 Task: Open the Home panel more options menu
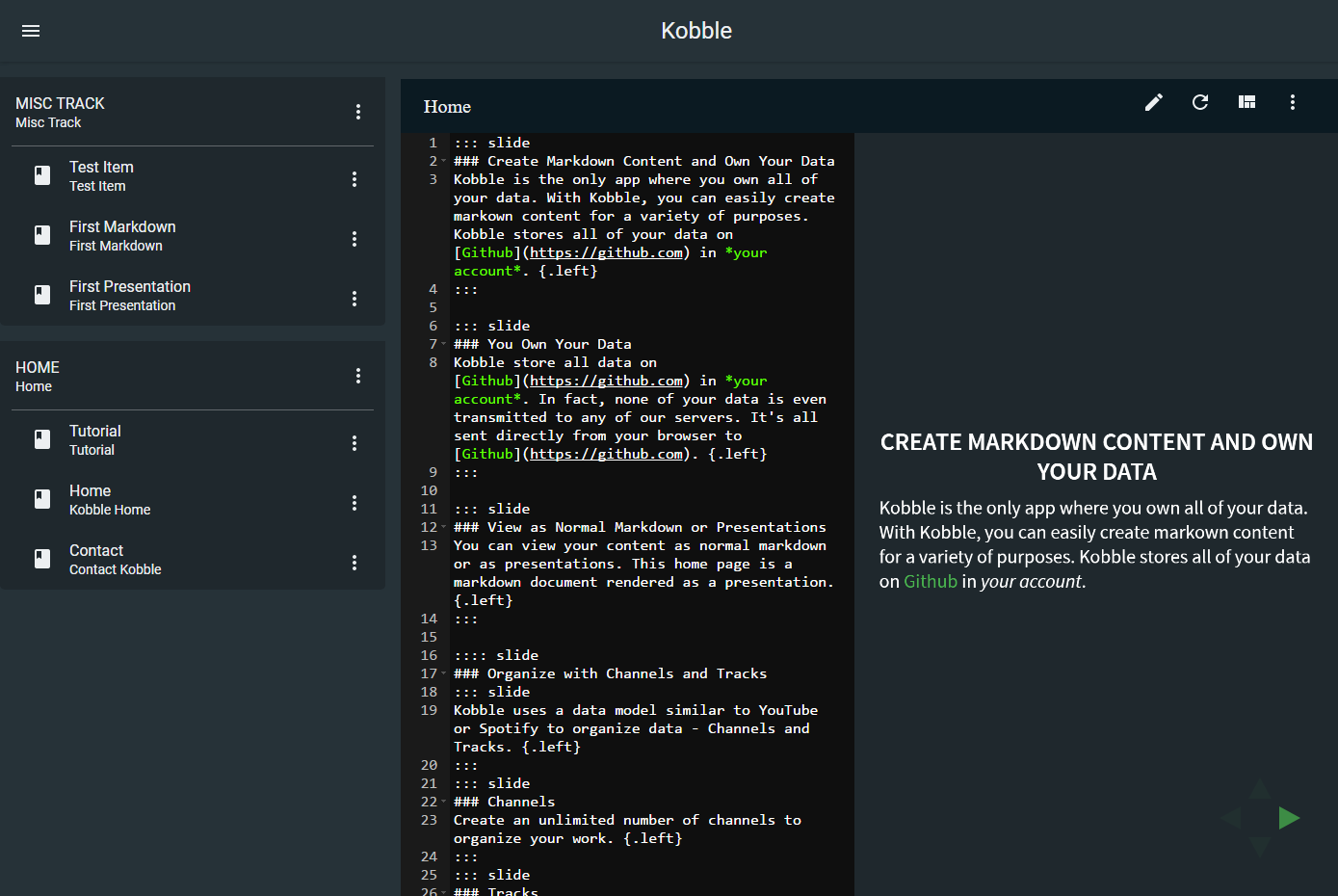pos(1293,102)
